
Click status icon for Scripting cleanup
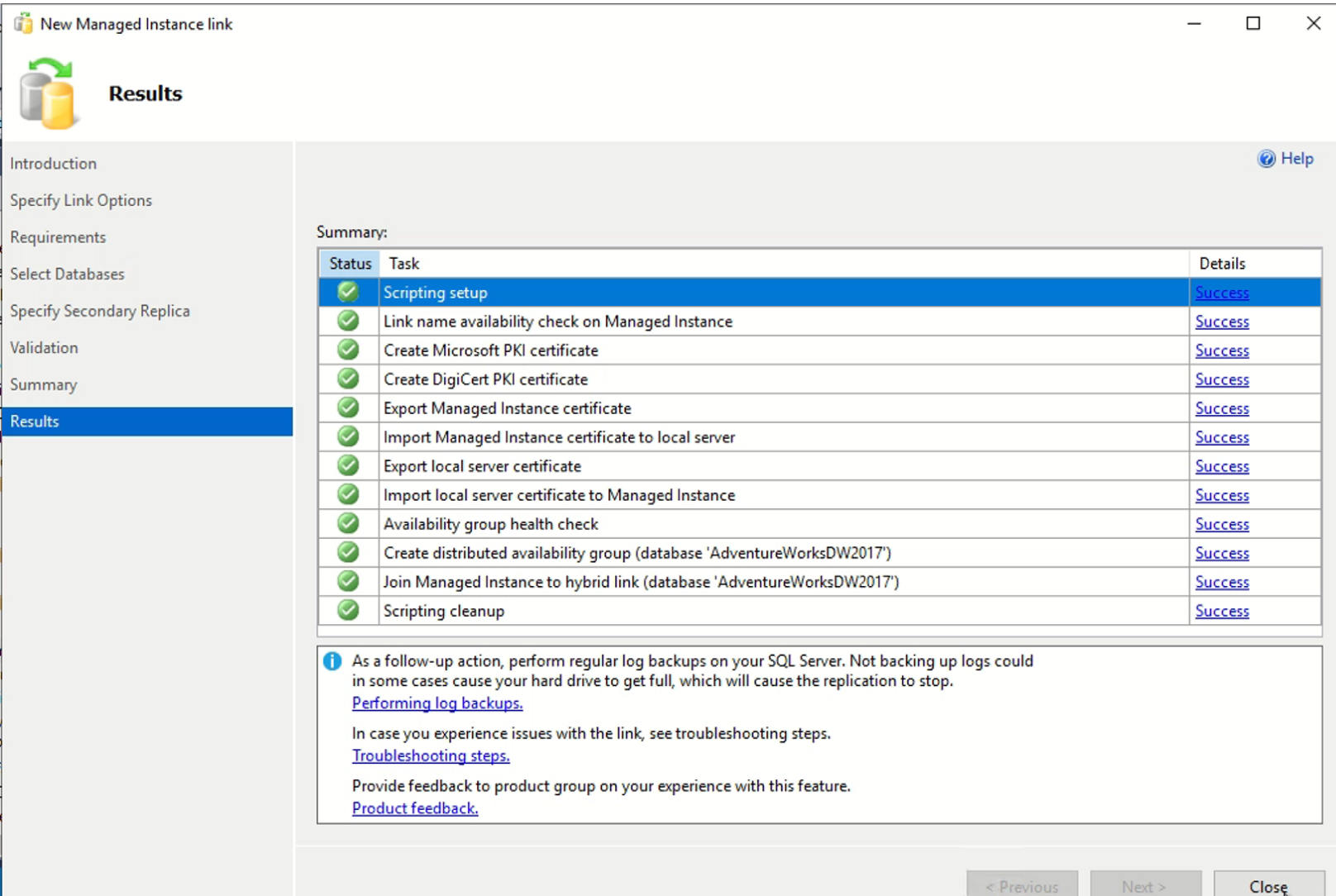(x=348, y=609)
